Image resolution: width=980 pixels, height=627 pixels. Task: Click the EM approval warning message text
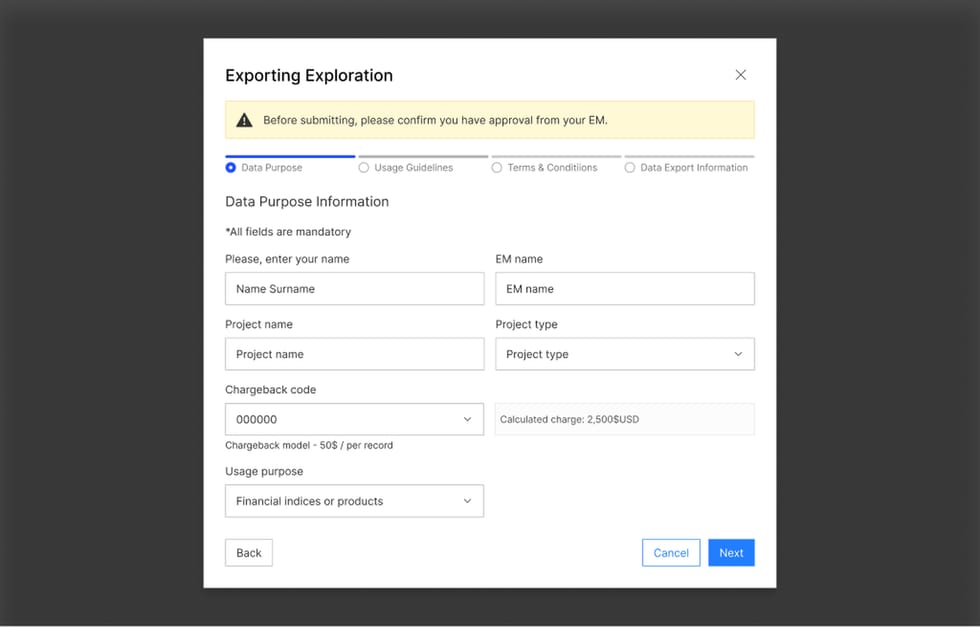tap(435, 120)
